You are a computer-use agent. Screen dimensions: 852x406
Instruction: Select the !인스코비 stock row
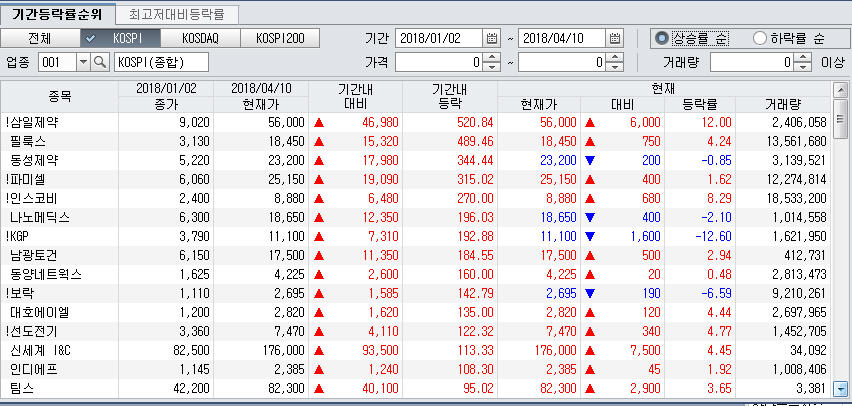(416, 198)
